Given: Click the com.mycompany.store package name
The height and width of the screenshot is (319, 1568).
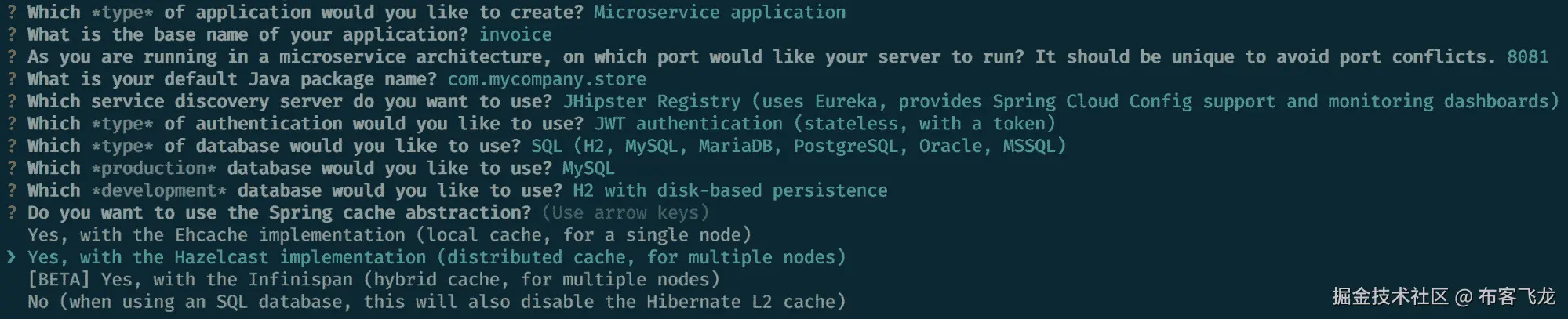Looking at the screenshot, I should (547, 80).
